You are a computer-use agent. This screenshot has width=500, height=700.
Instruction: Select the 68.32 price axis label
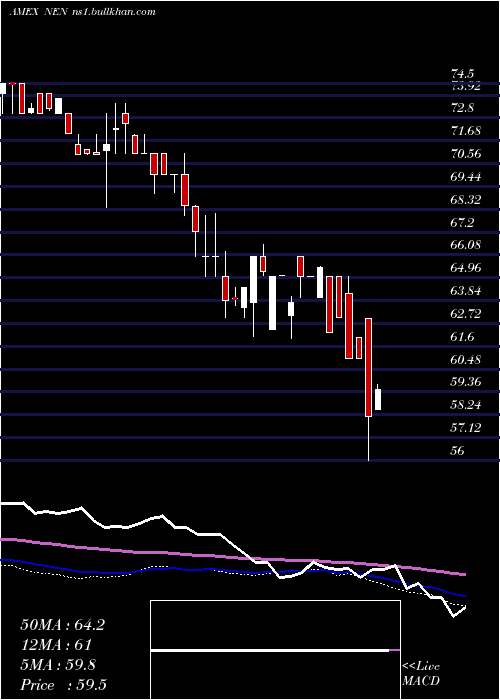[466, 200]
